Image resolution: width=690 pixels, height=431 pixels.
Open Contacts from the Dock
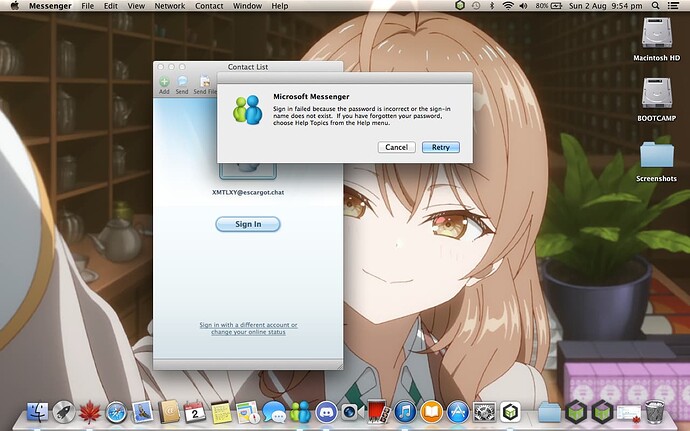click(169, 413)
